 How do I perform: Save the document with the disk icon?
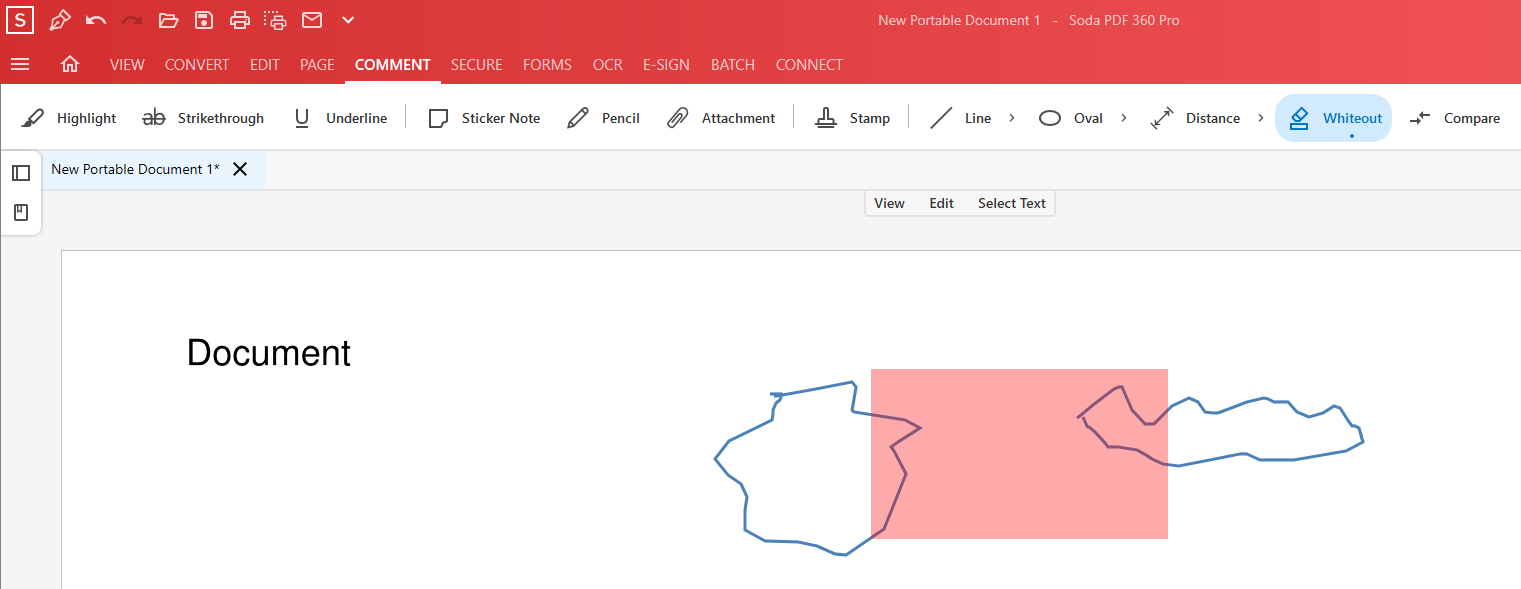coord(204,20)
